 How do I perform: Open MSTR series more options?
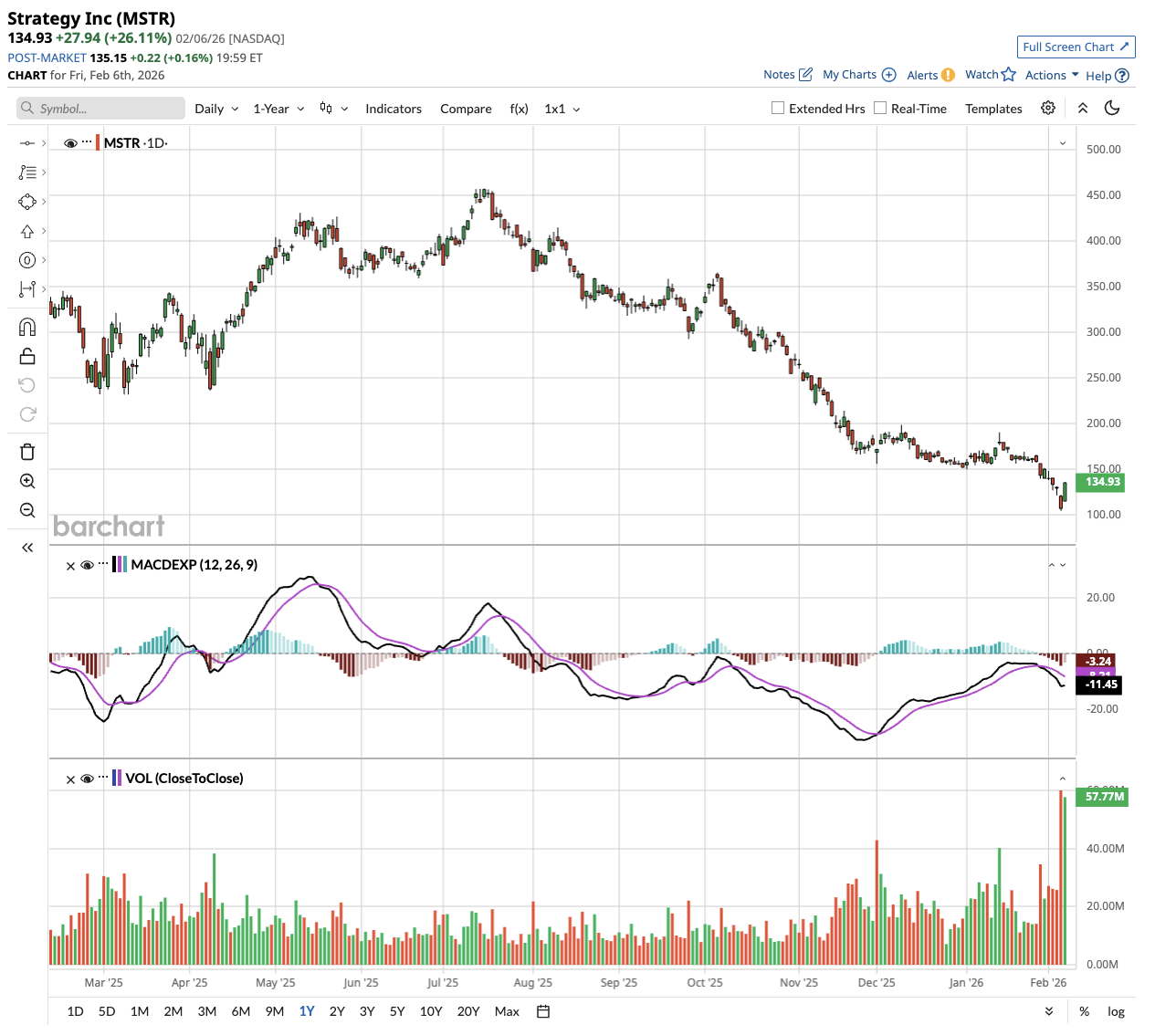tap(87, 142)
